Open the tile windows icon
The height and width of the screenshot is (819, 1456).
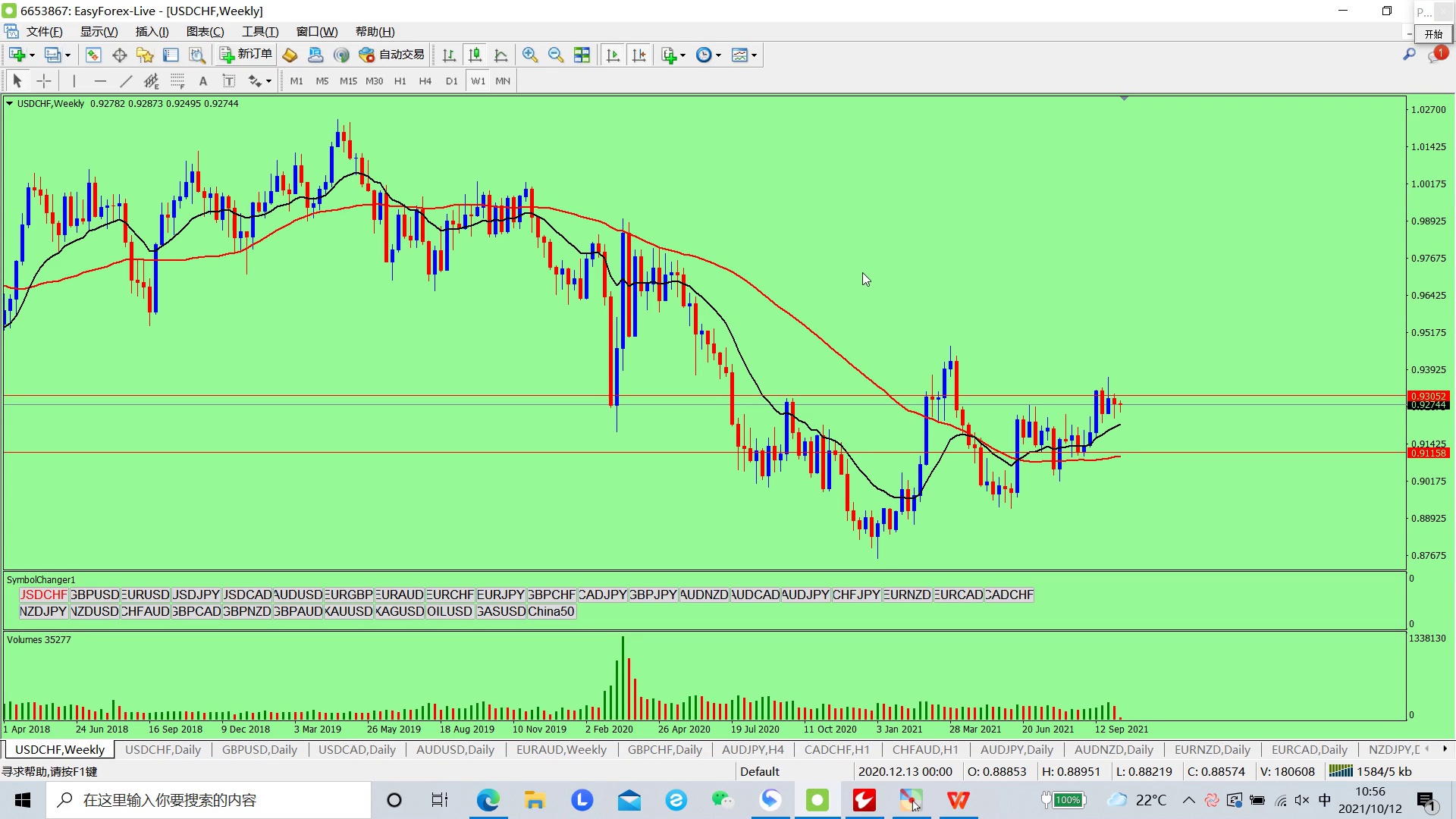coord(582,55)
